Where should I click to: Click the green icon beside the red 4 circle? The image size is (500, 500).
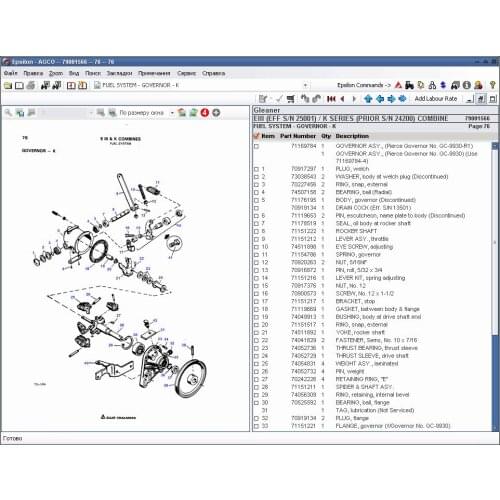[x=193, y=113]
